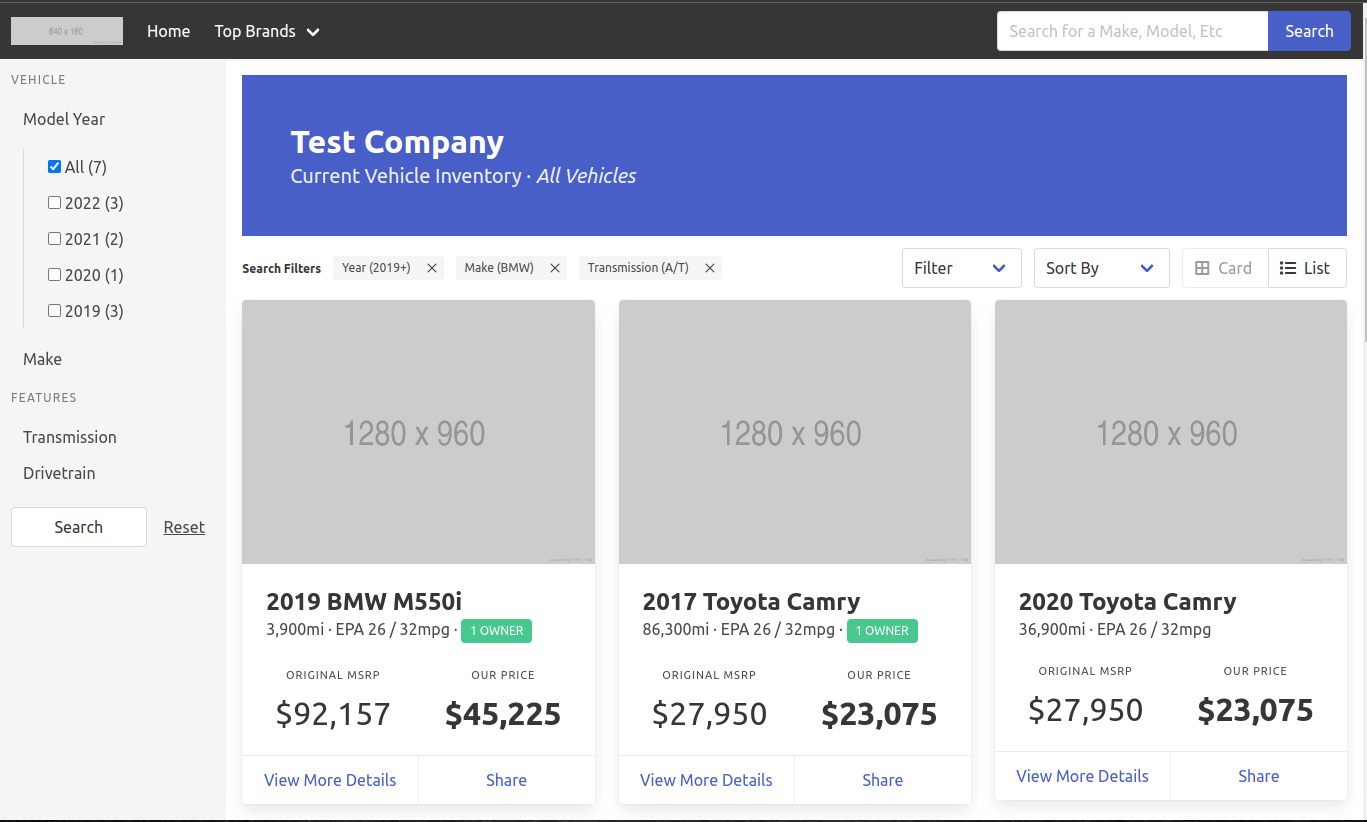Click the blue Search button in navbar
Image resolution: width=1367 pixels, height=822 pixels.
[1309, 31]
